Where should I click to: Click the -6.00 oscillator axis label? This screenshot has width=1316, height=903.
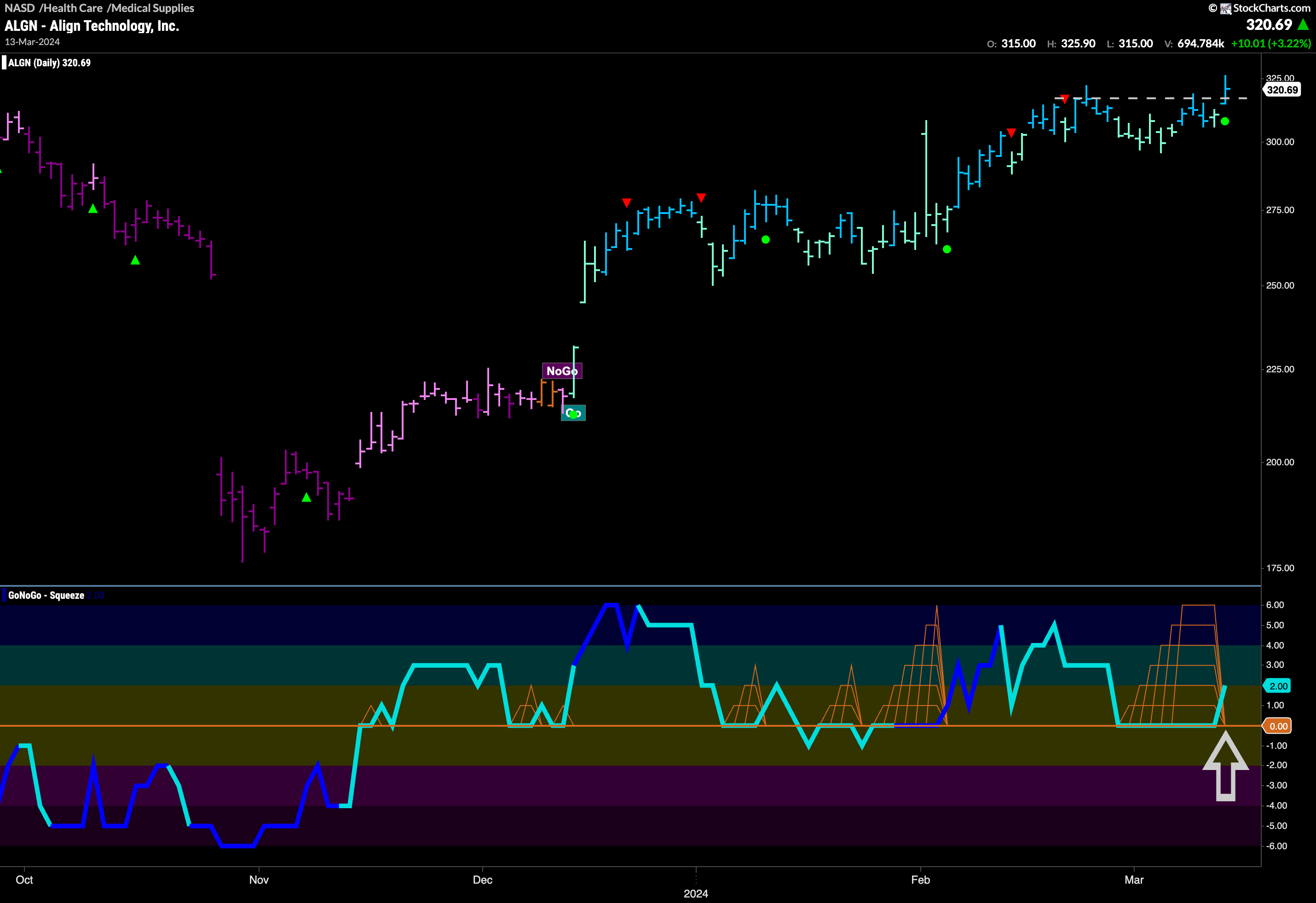pyautogui.click(x=1276, y=846)
